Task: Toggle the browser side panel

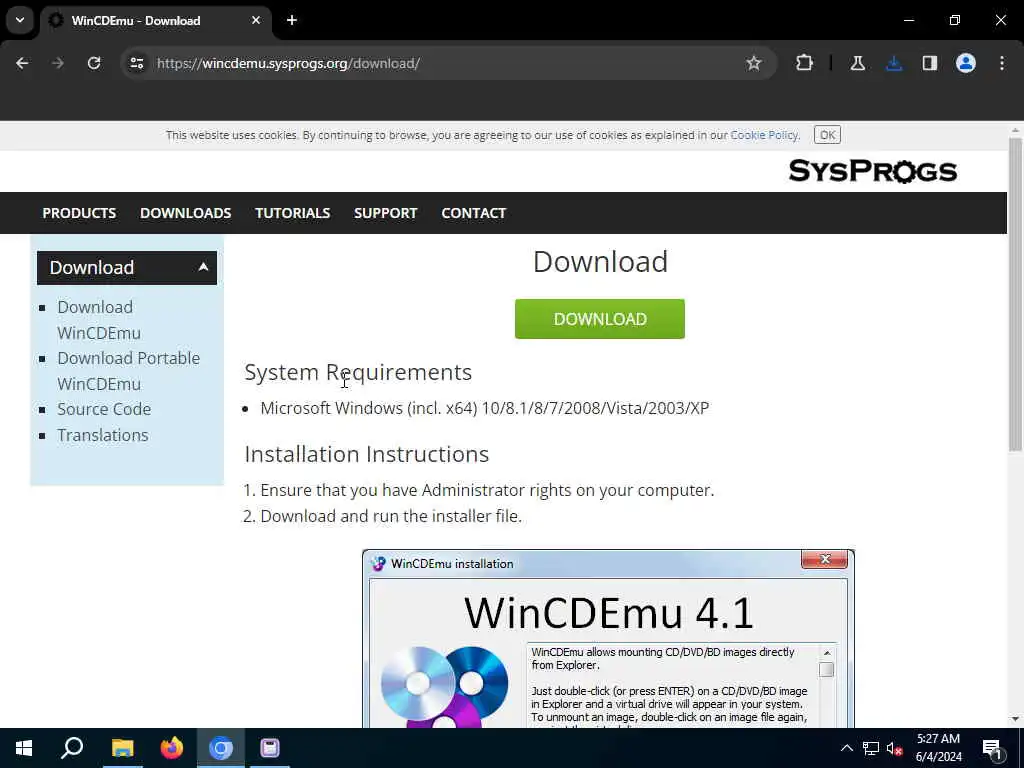Action: (930, 63)
